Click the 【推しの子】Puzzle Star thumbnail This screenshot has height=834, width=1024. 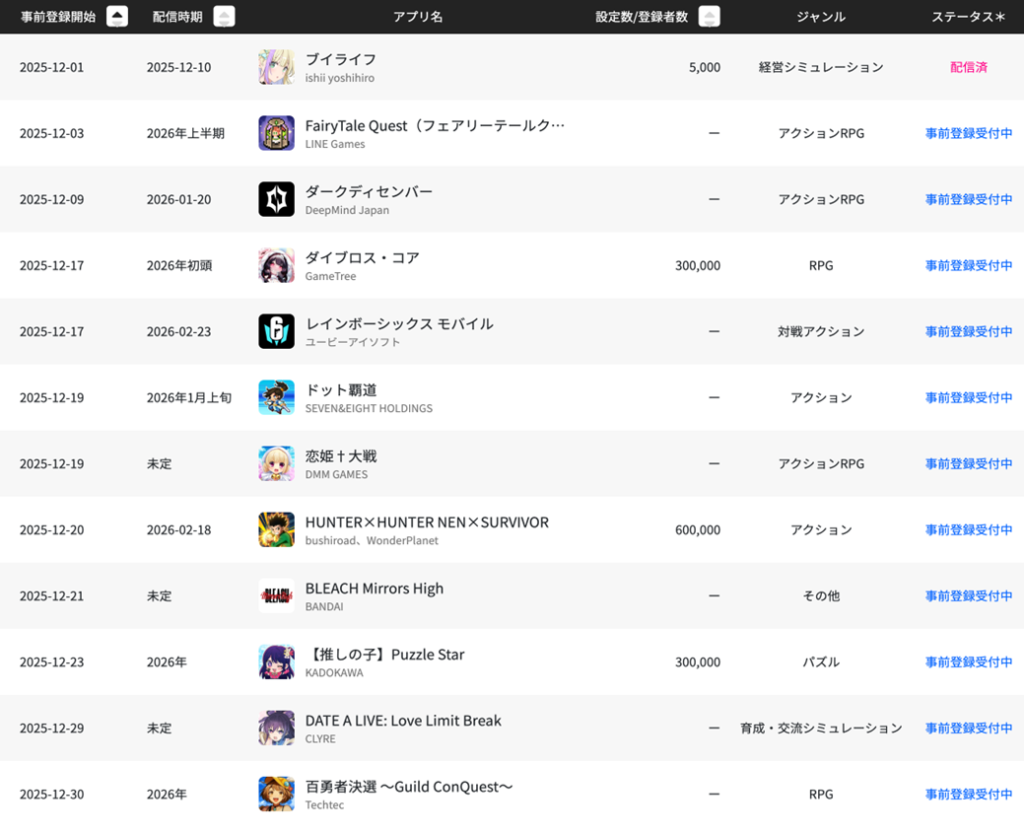pos(276,661)
